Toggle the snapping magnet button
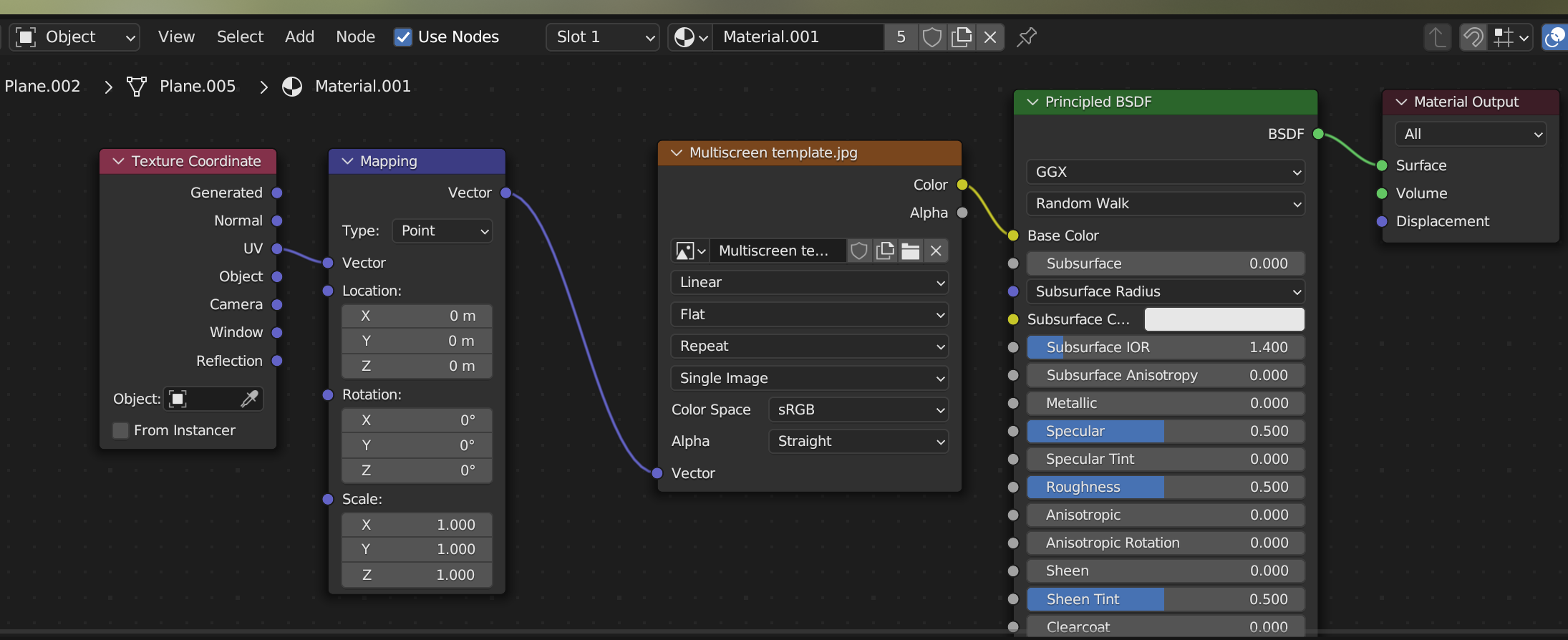This screenshot has height=640, width=1568. point(1473,37)
